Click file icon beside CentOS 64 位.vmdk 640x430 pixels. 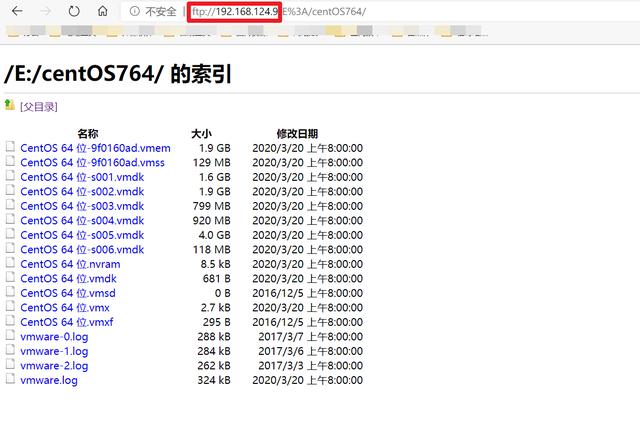pyautogui.click(x=10, y=277)
